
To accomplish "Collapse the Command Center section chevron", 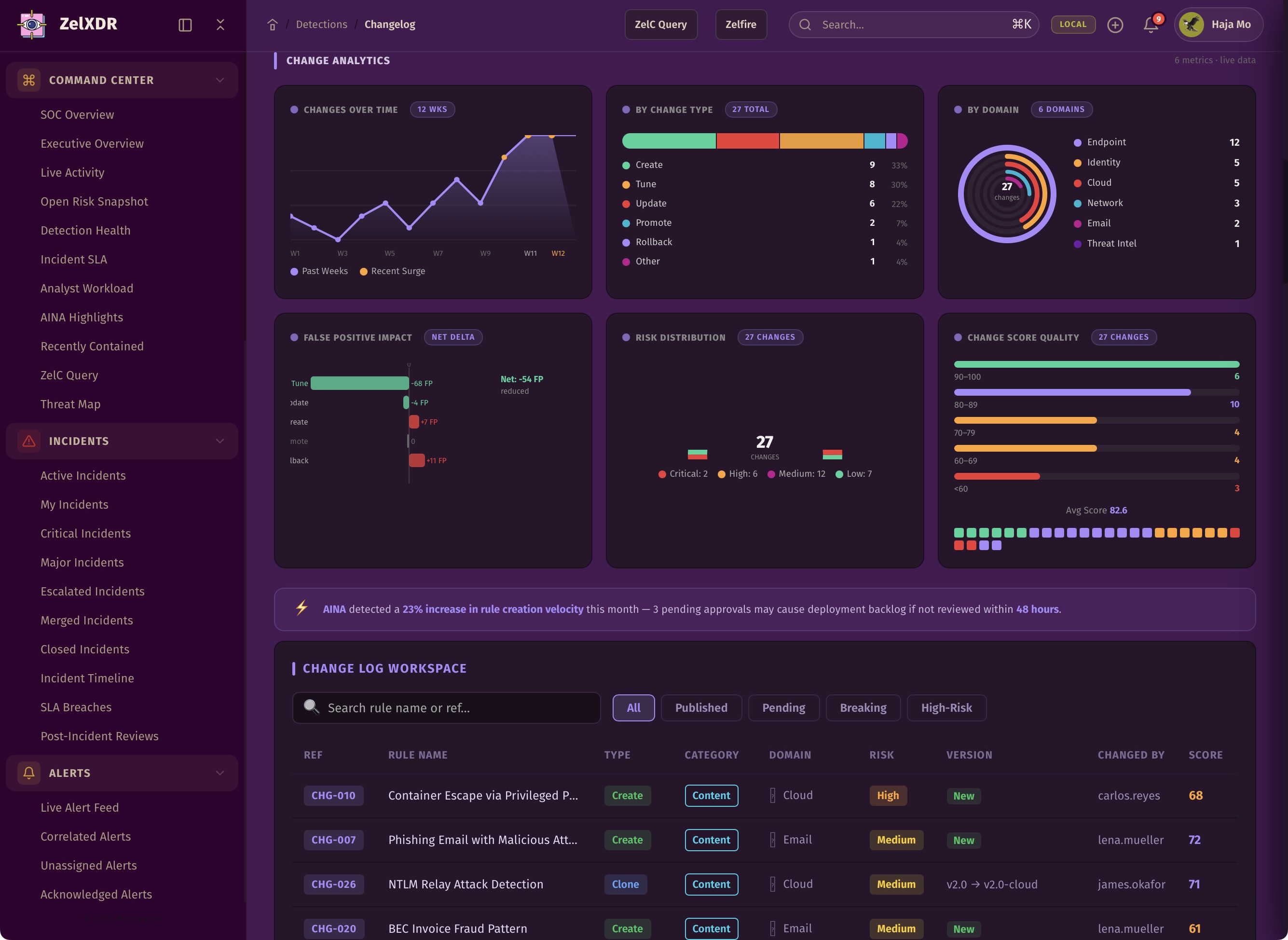I will (x=219, y=80).
